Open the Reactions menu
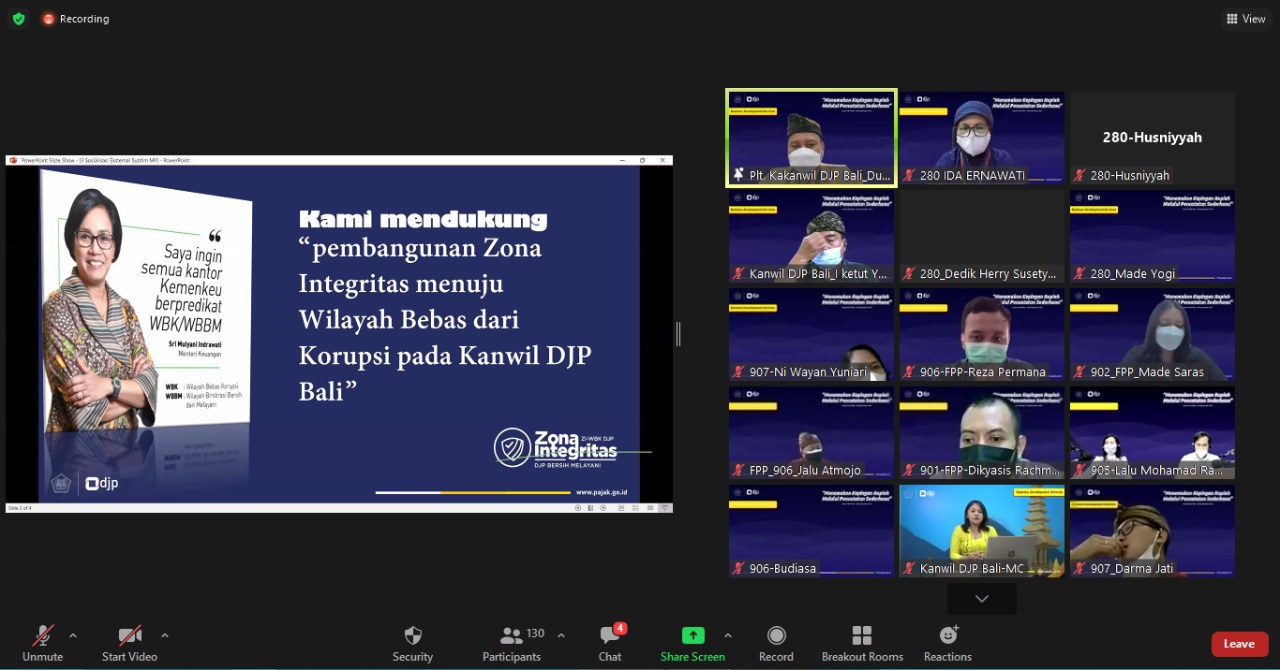 (948, 636)
